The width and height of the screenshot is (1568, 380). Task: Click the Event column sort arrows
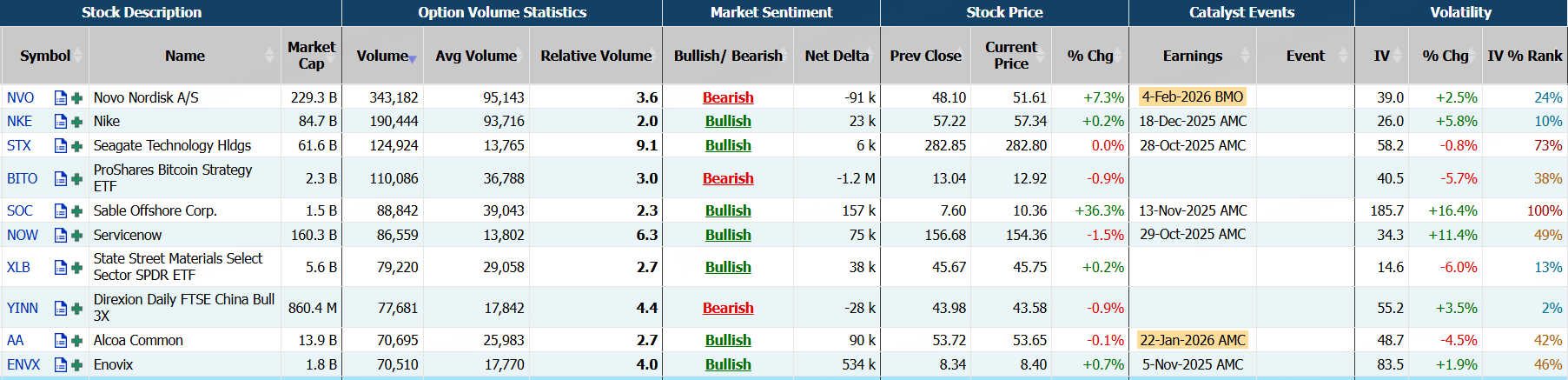click(x=1343, y=56)
